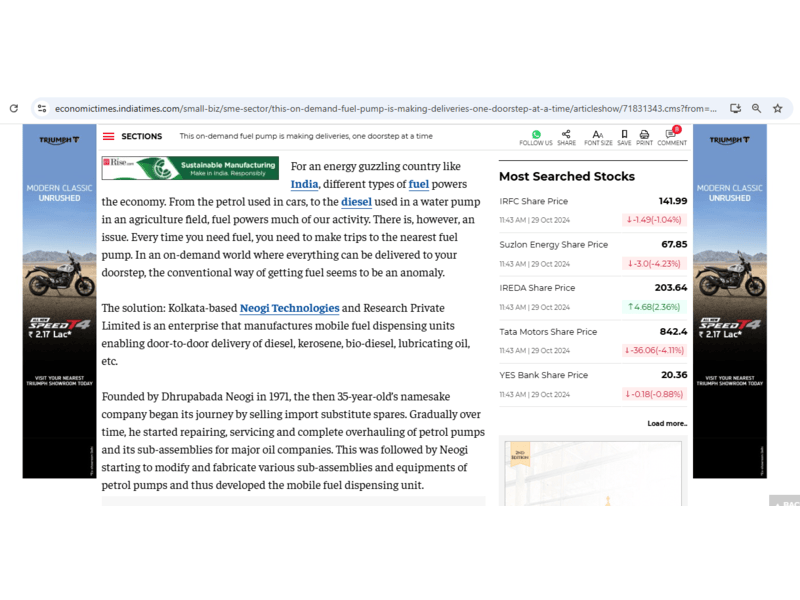Bookmark this page with the star icon
800x600 pixels.
(x=778, y=108)
